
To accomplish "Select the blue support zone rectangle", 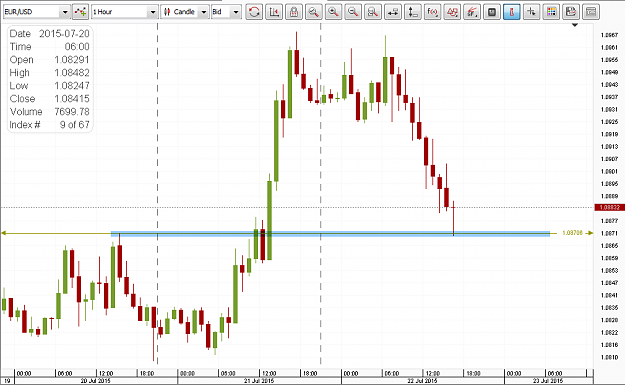I will [x=330, y=234].
